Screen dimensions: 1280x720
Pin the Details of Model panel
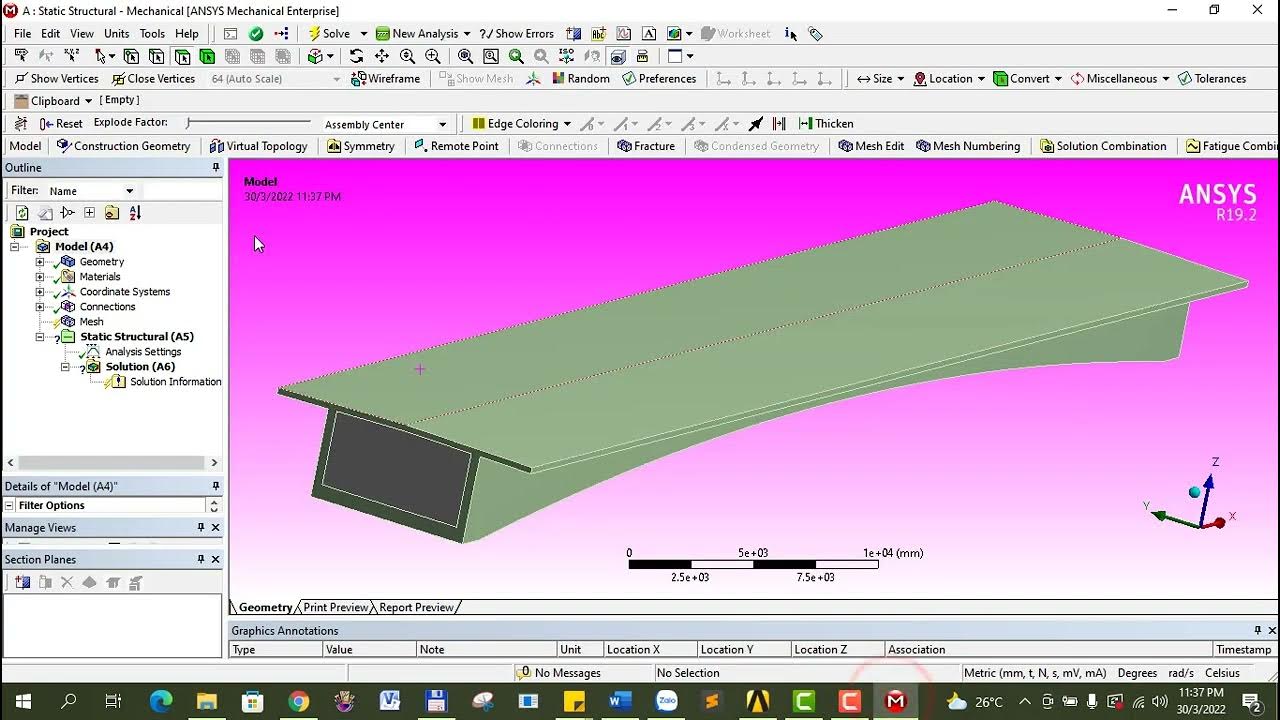pyautogui.click(x=215, y=486)
